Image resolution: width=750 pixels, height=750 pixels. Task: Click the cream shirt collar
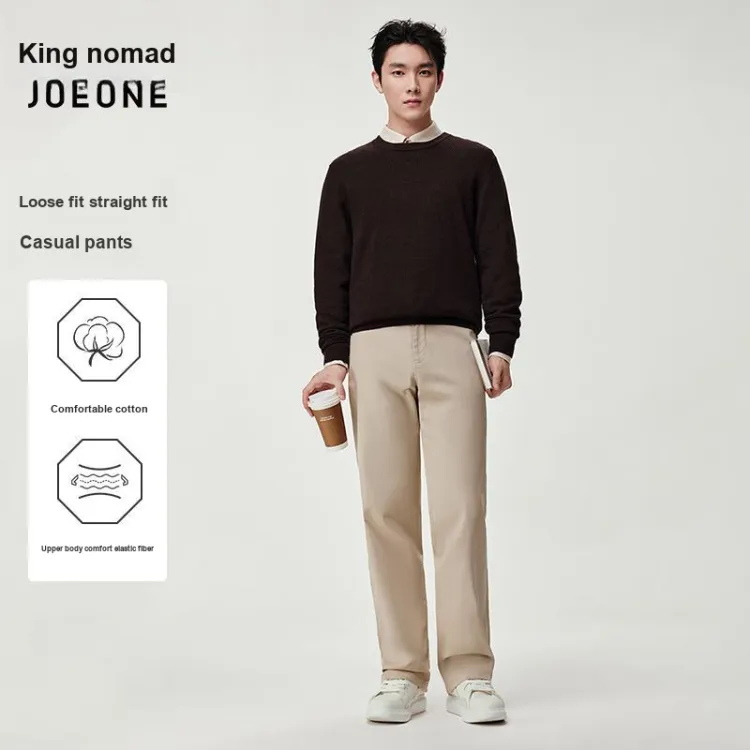(409, 133)
